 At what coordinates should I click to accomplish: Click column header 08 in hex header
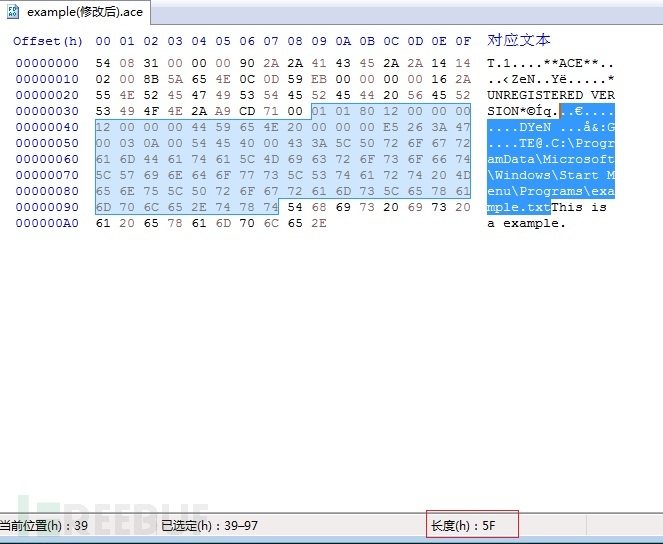pyautogui.click(x=295, y=41)
